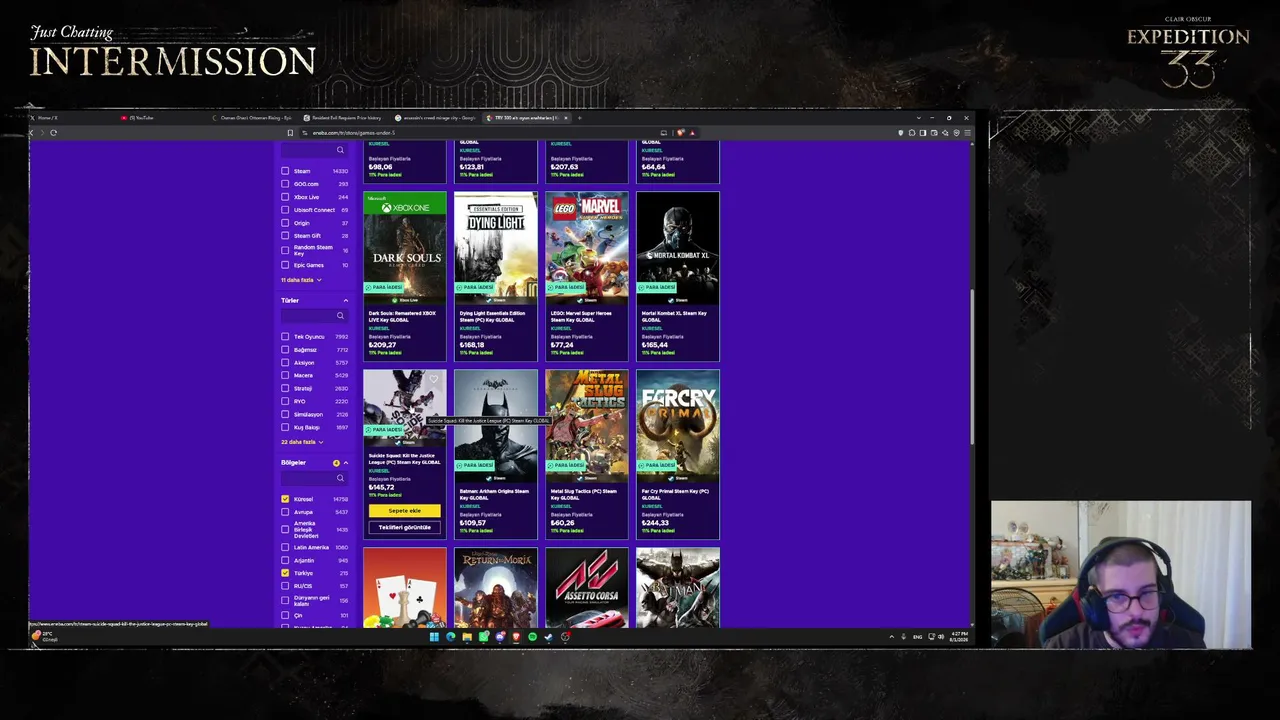Click the Türler filter search field

pyautogui.click(x=314, y=316)
